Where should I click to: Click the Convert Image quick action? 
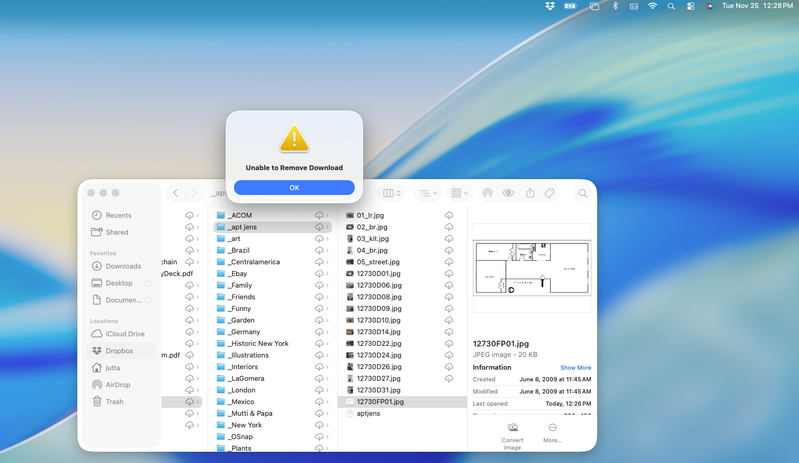tap(512, 433)
